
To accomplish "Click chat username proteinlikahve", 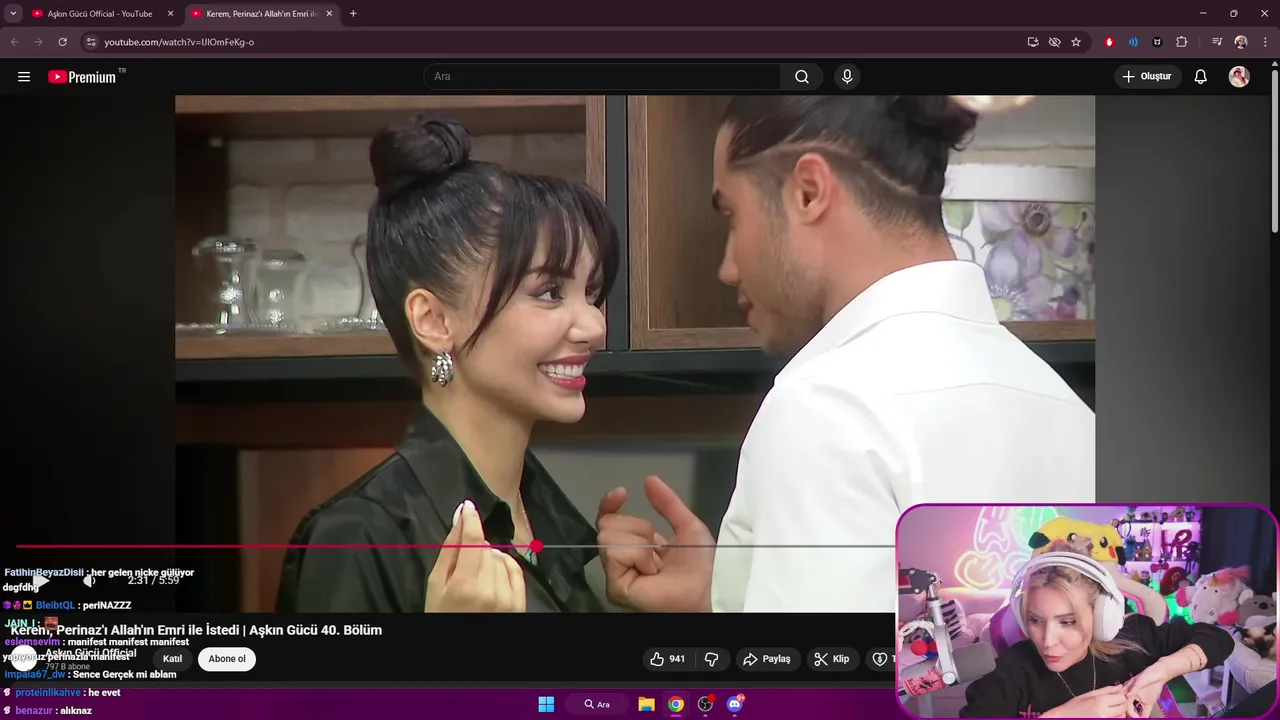I will (x=48, y=692).
